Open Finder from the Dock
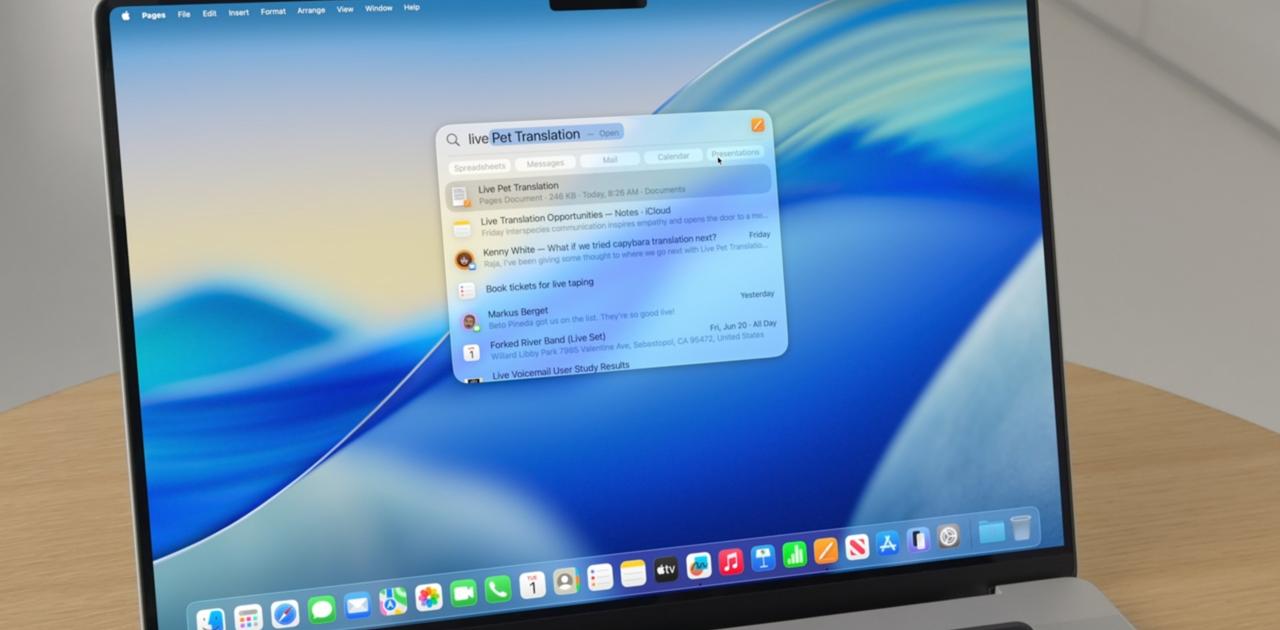 pos(210,621)
